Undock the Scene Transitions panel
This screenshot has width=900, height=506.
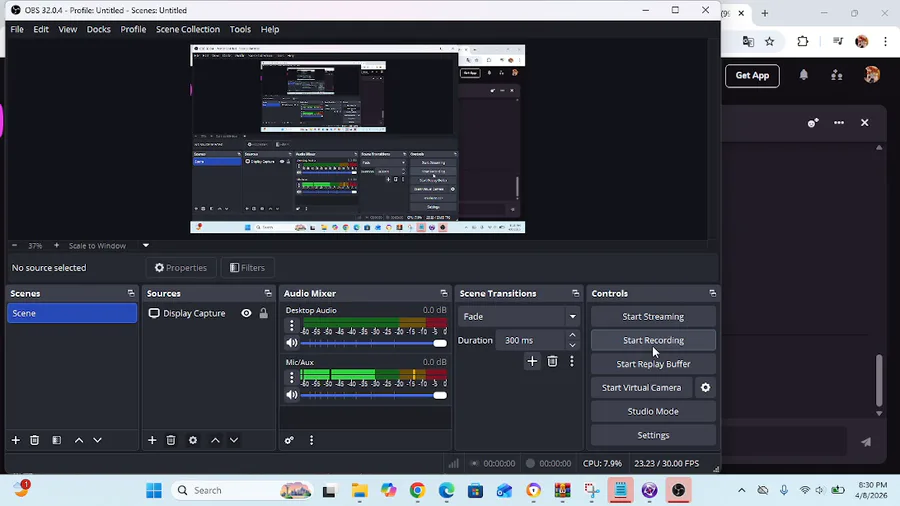[x=576, y=293]
